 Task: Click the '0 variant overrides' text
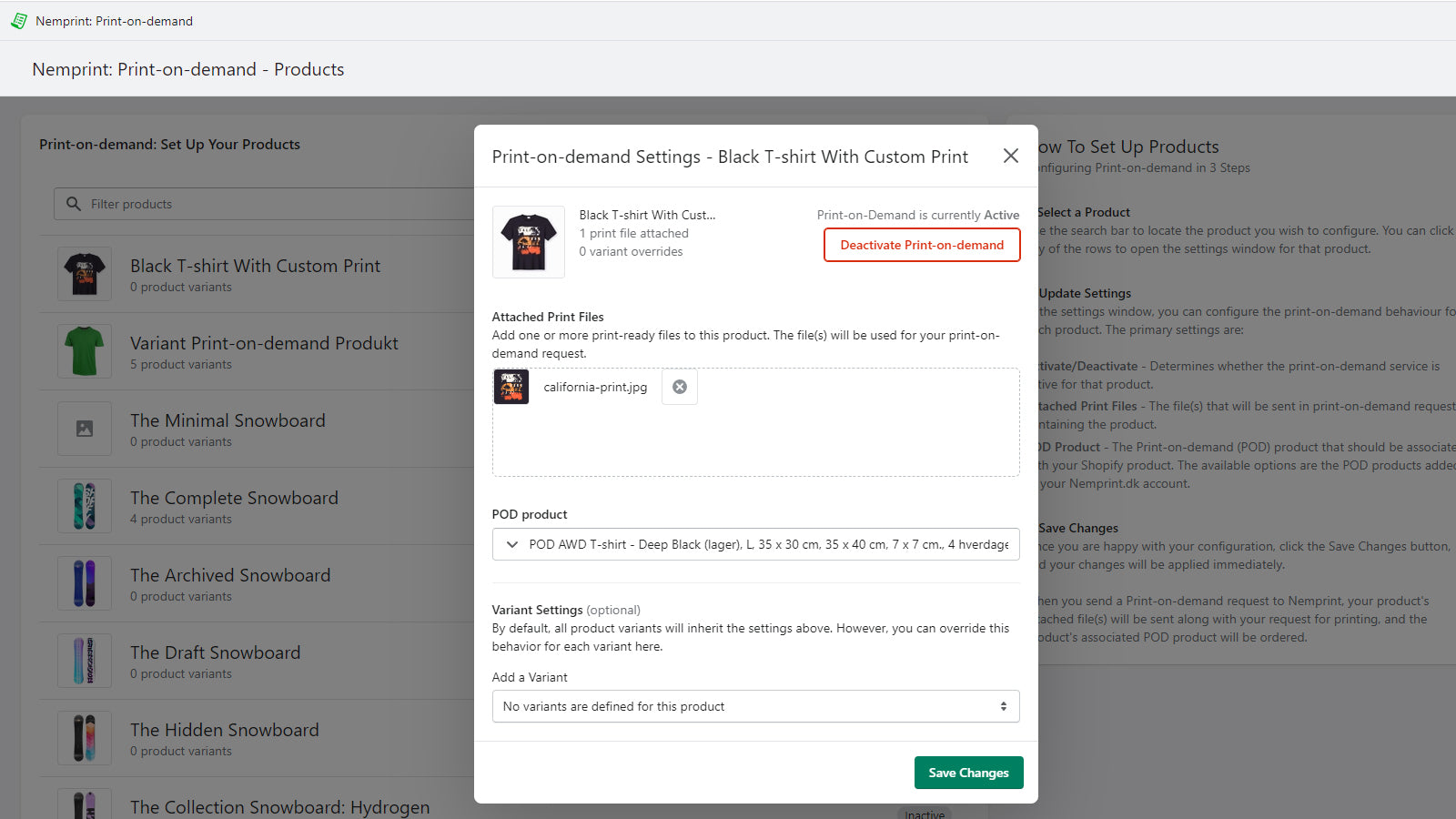632,251
